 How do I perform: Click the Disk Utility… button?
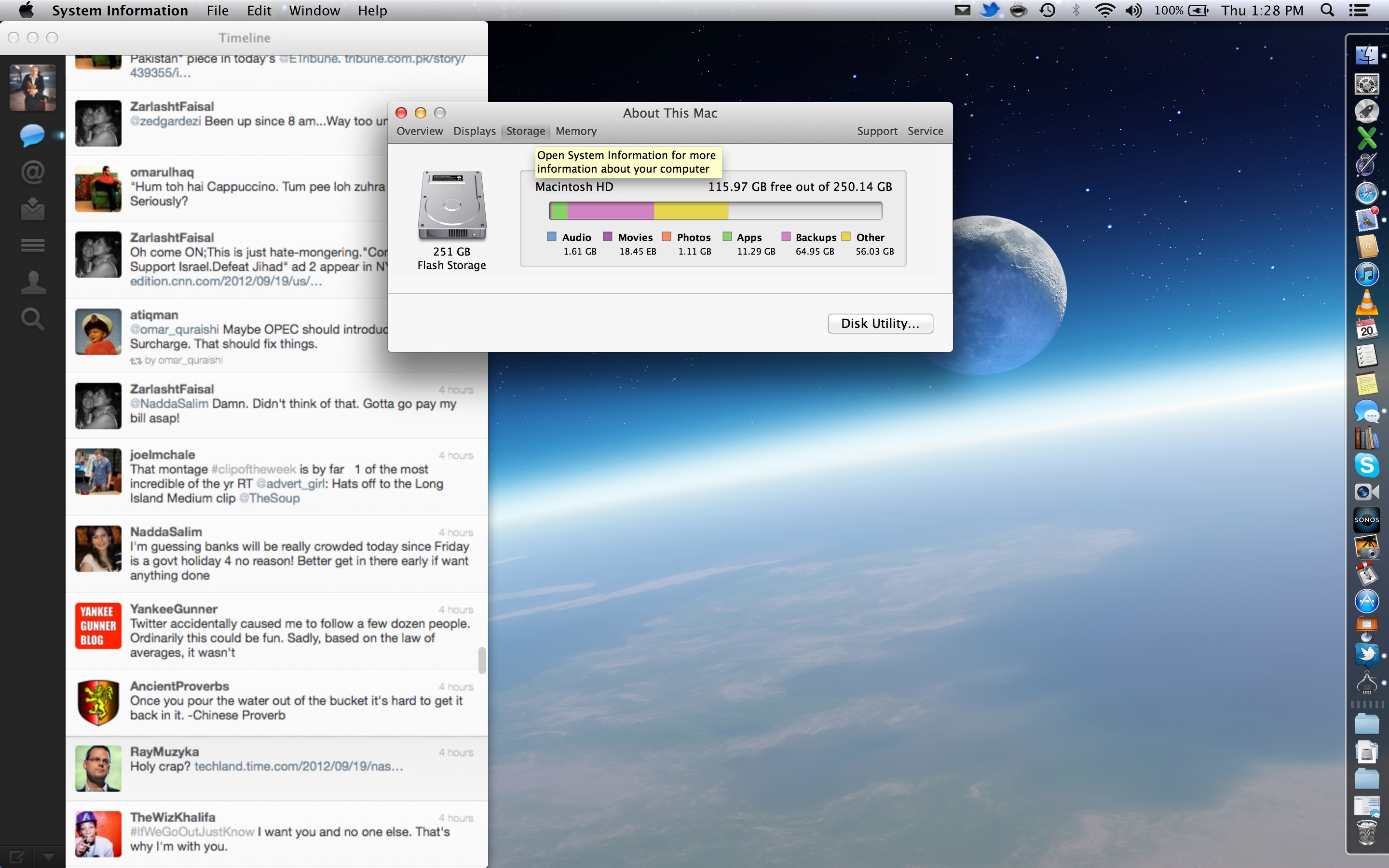[x=880, y=323]
